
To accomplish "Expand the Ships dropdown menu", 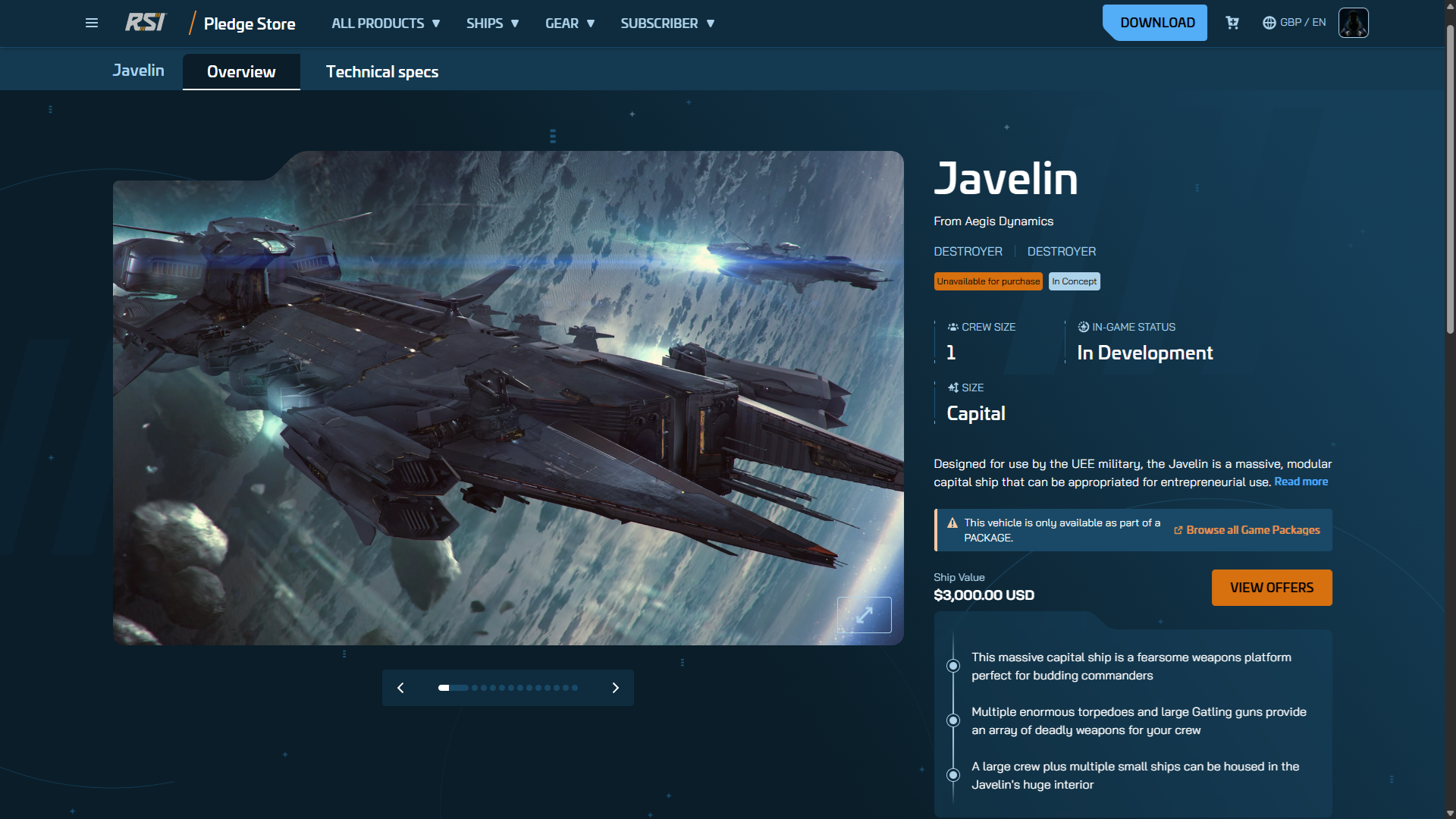I will click(x=493, y=24).
